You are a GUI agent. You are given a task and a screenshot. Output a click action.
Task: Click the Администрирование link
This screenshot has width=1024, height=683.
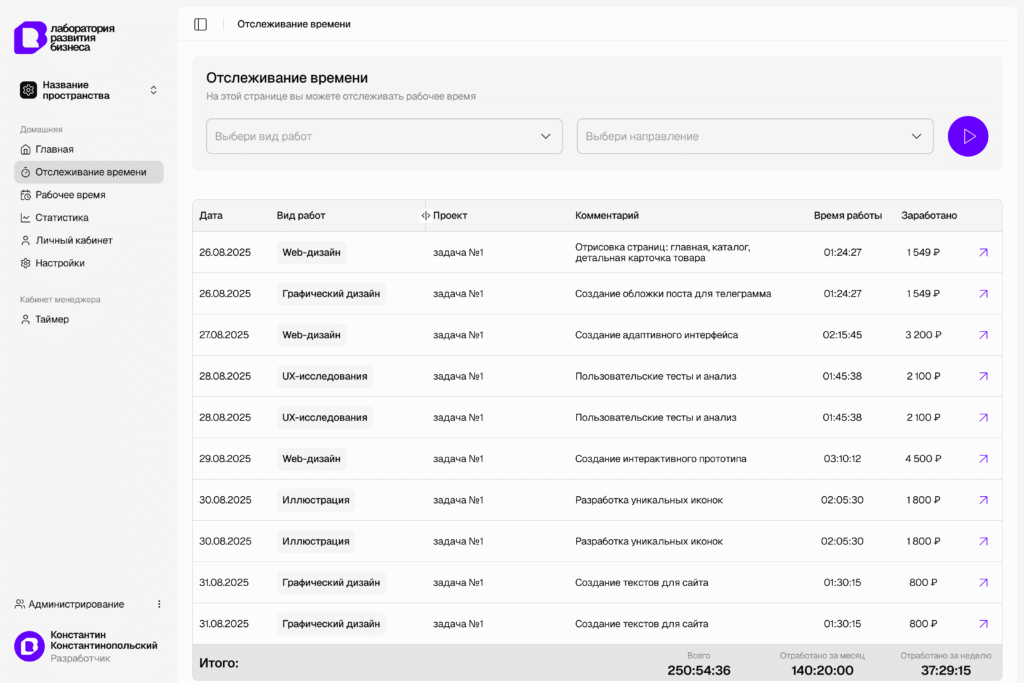pos(75,604)
